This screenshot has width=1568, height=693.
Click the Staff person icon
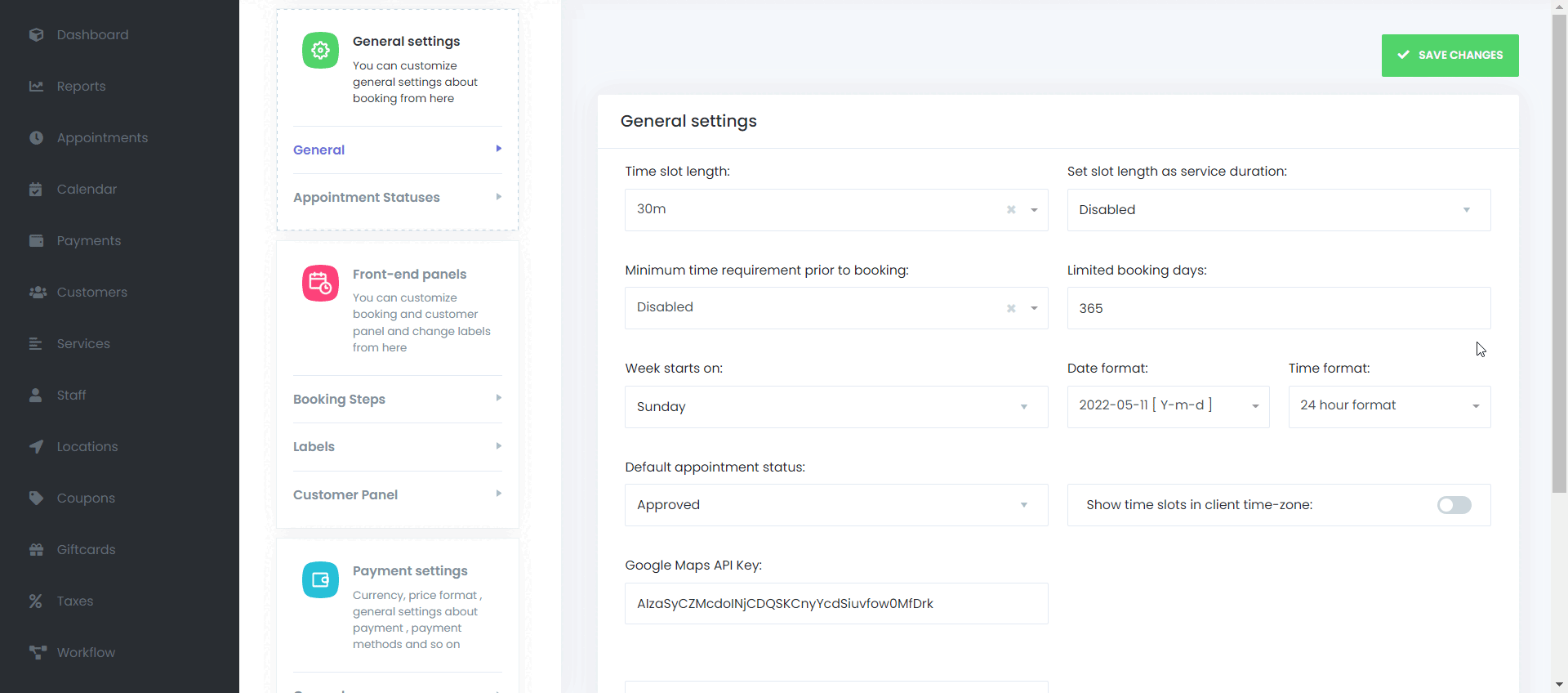click(x=36, y=395)
